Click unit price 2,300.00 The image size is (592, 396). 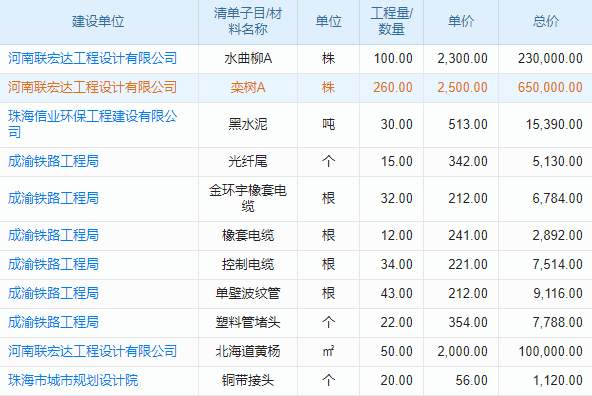pyautogui.click(x=462, y=59)
